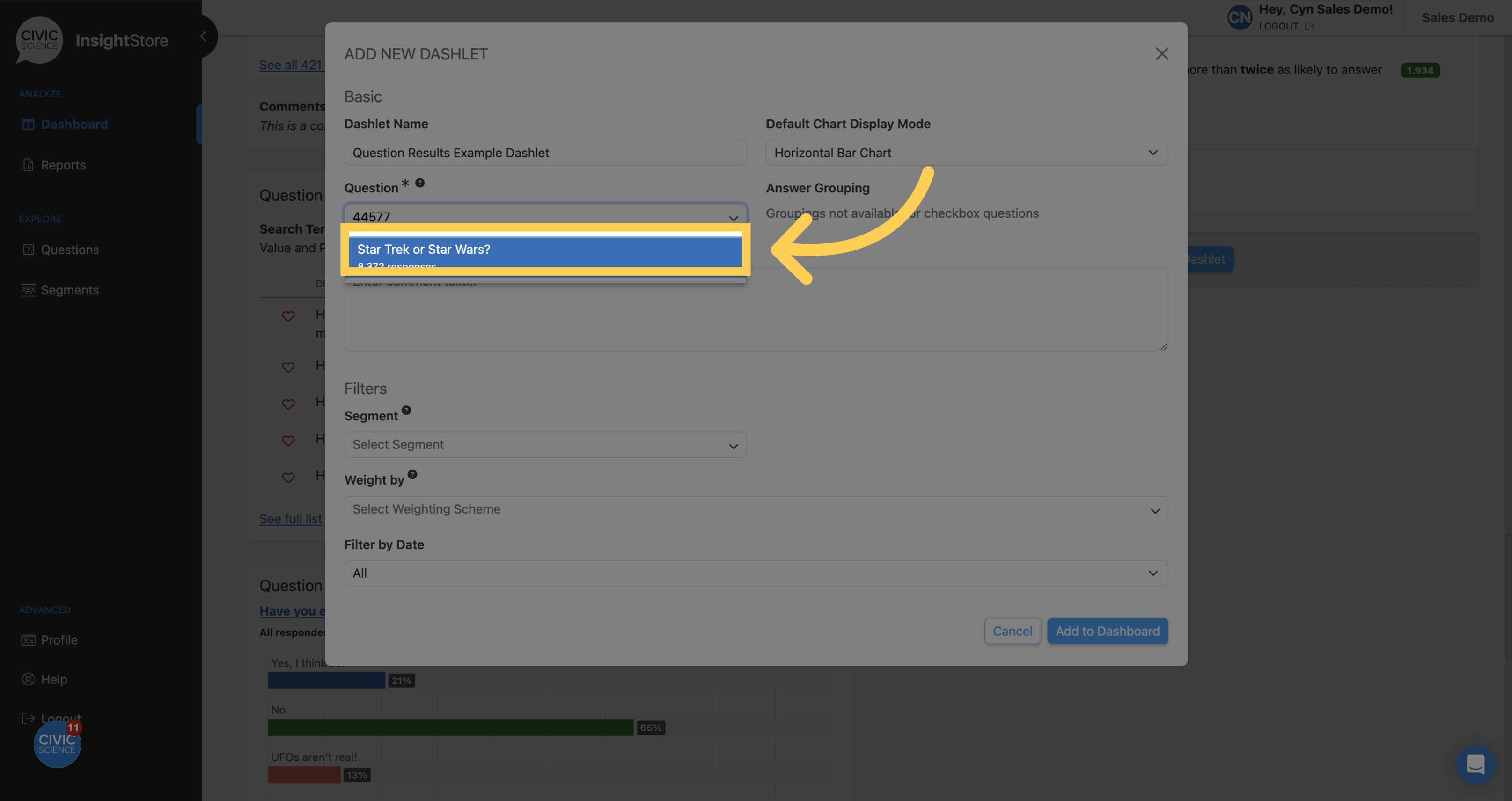The image size is (1512, 801).
Task: Open the See full list link
Action: point(291,519)
